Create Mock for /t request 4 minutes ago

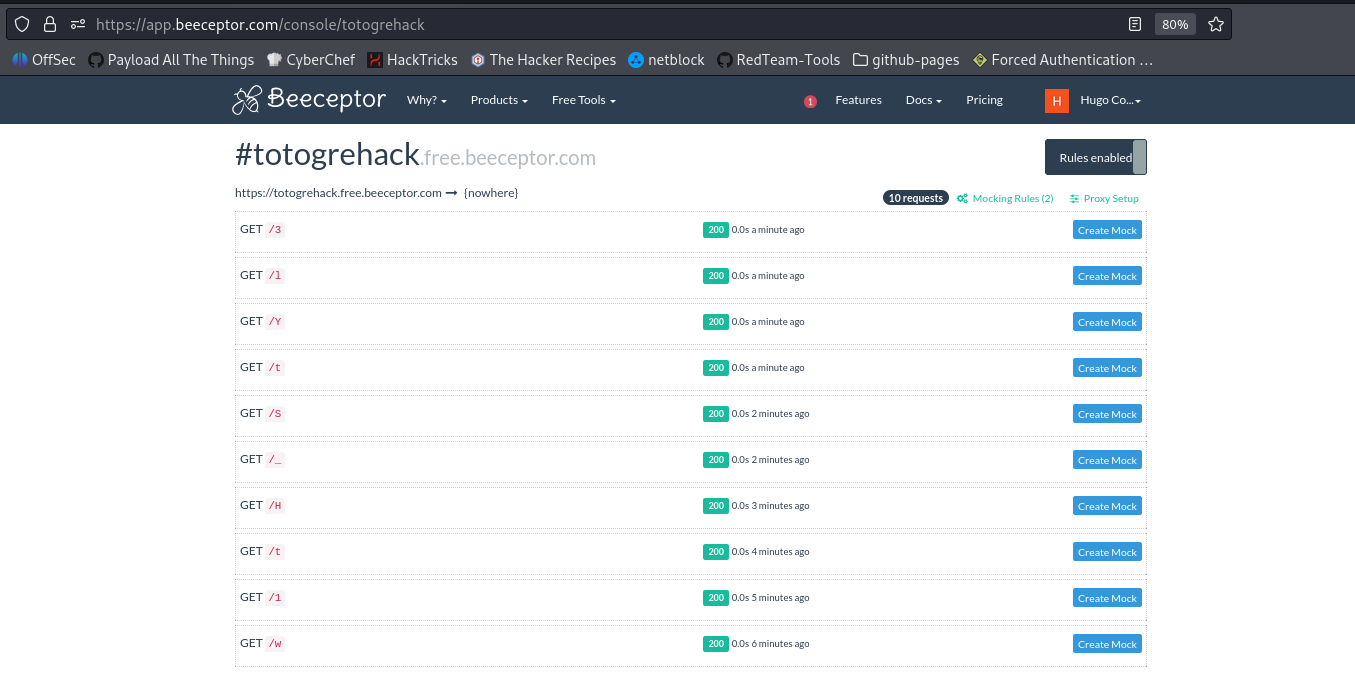click(x=1107, y=552)
